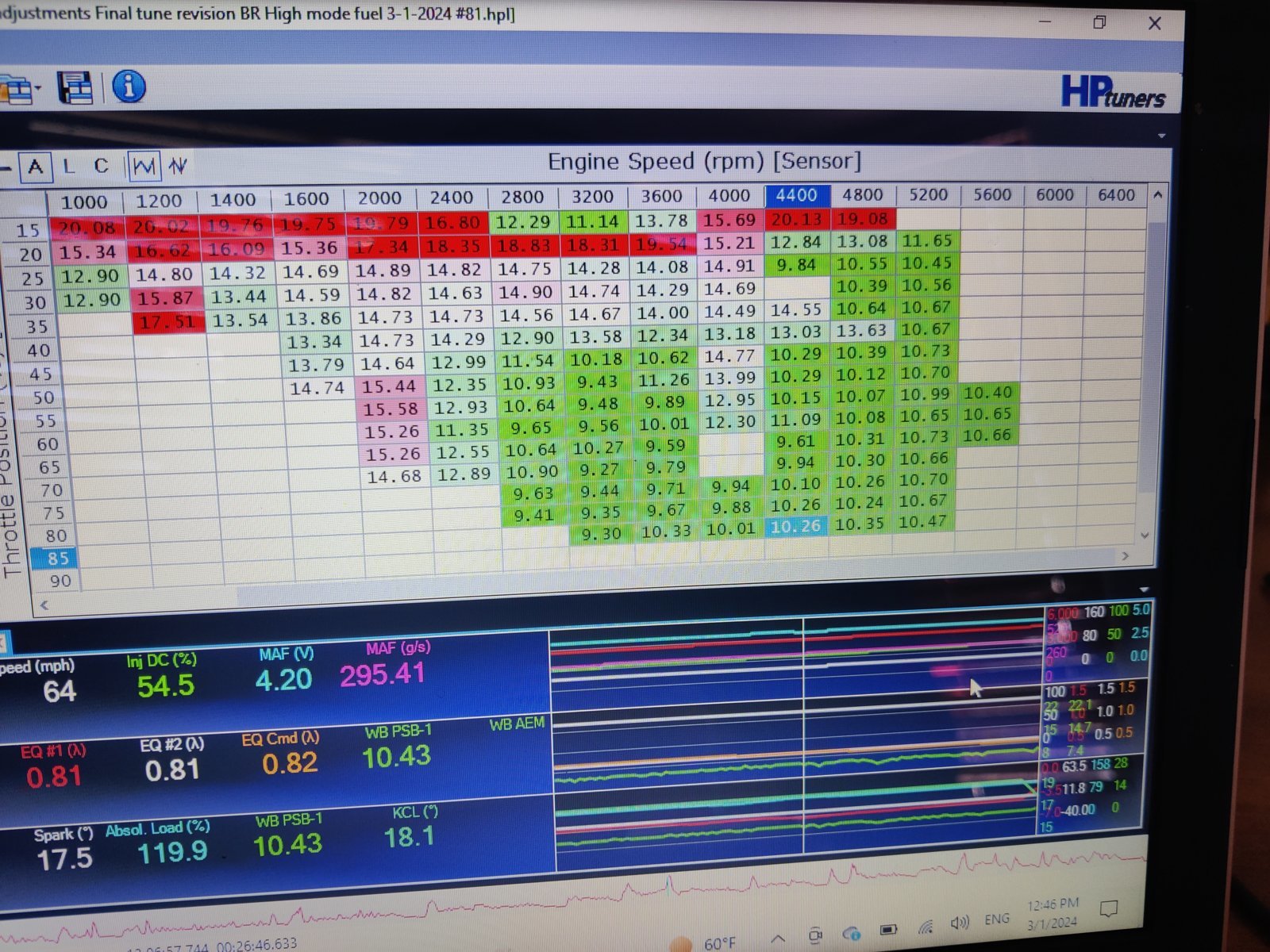Open the small dropdown arrow below HP tuners logo
This screenshot has width=1270, height=952.
point(1161,136)
